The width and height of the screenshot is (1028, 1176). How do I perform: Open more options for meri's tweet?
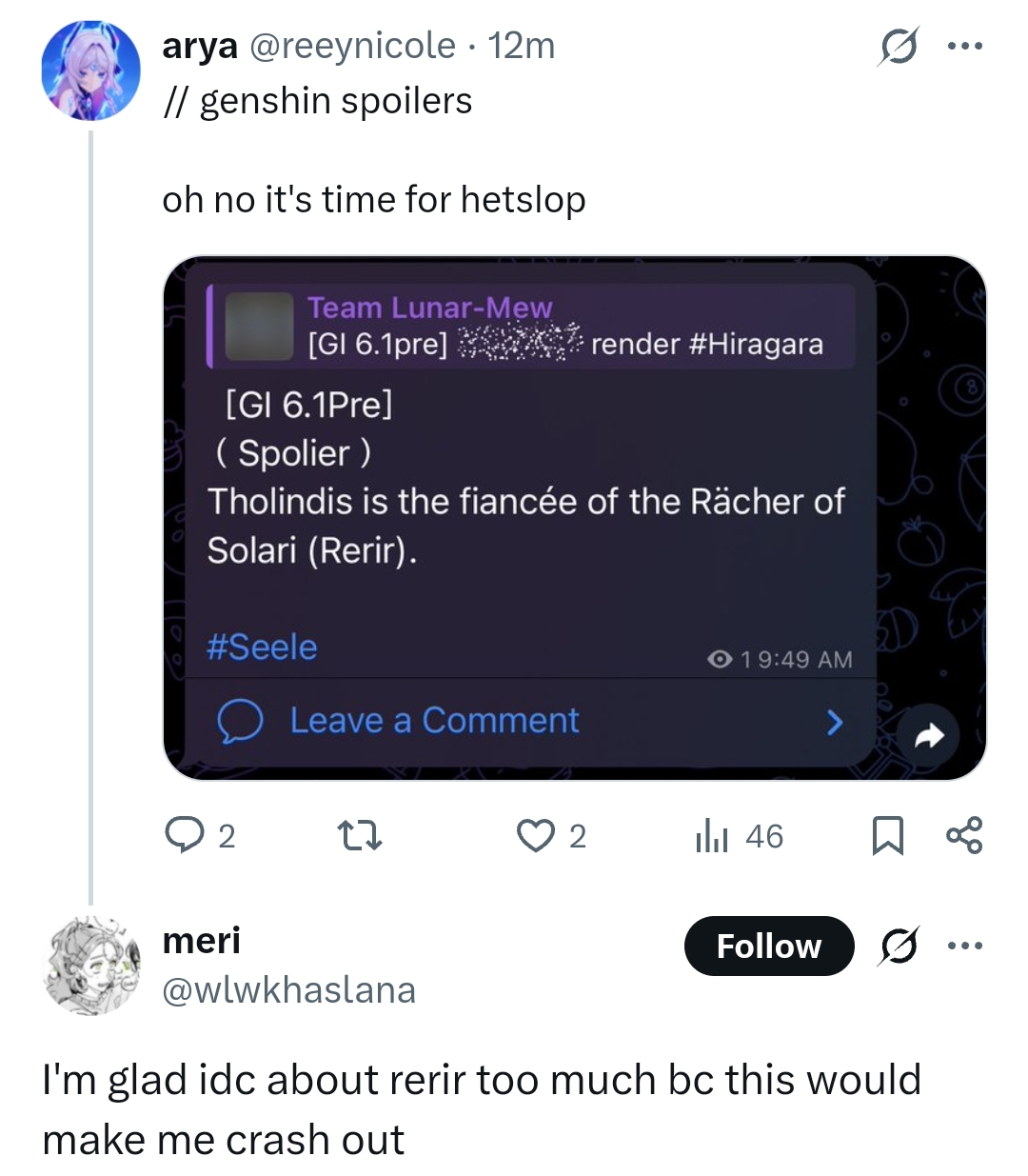[x=964, y=946]
